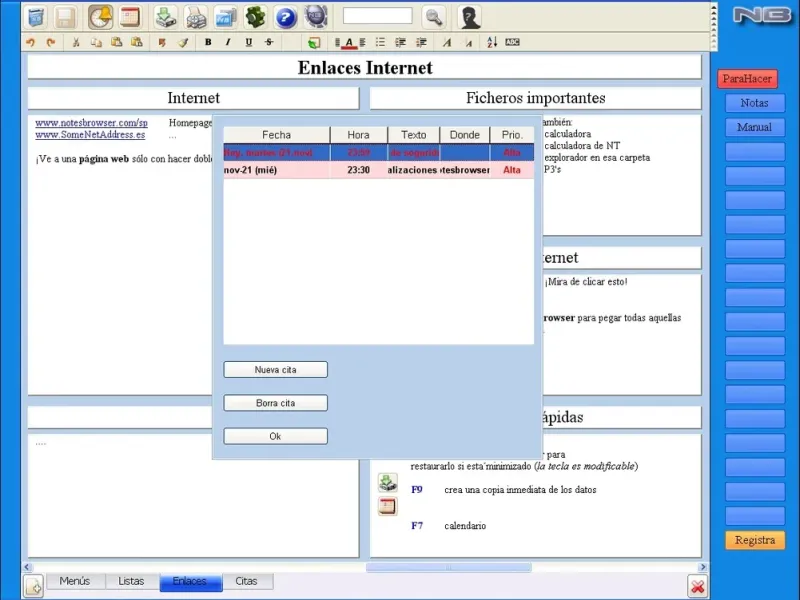Click the red X icon at bottom right
800x600 pixels.
pos(697,586)
